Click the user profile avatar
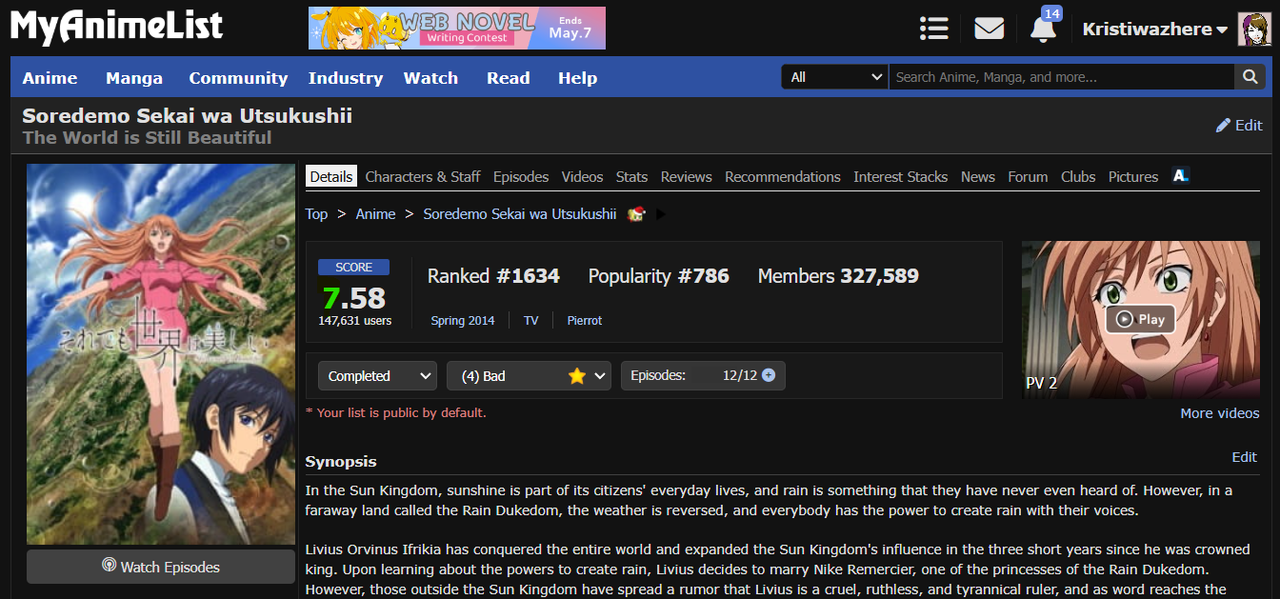The image size is (1280, 599). (x=1254, y=29)
